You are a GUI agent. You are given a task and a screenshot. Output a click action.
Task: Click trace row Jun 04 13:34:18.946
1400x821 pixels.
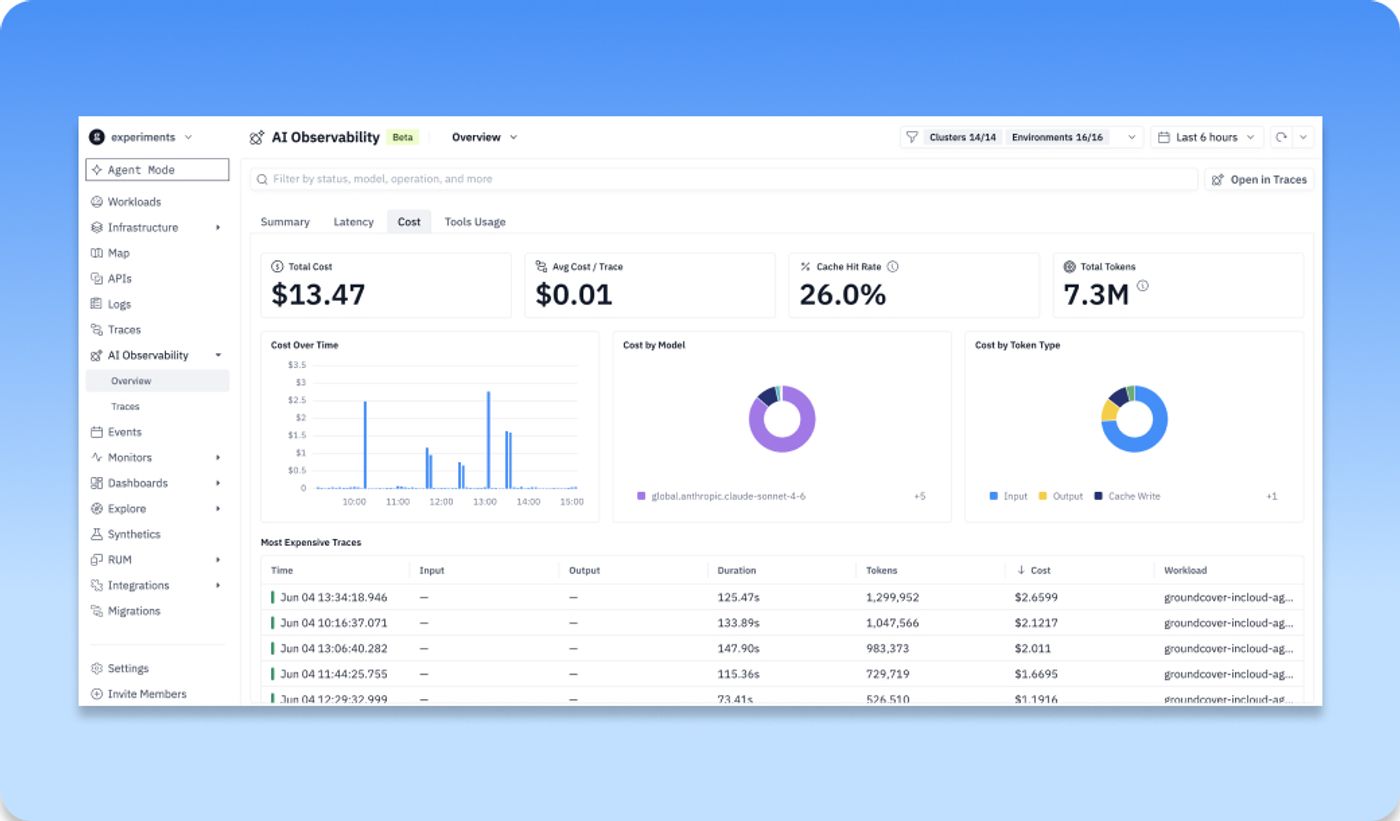click(x=782, y=597)
